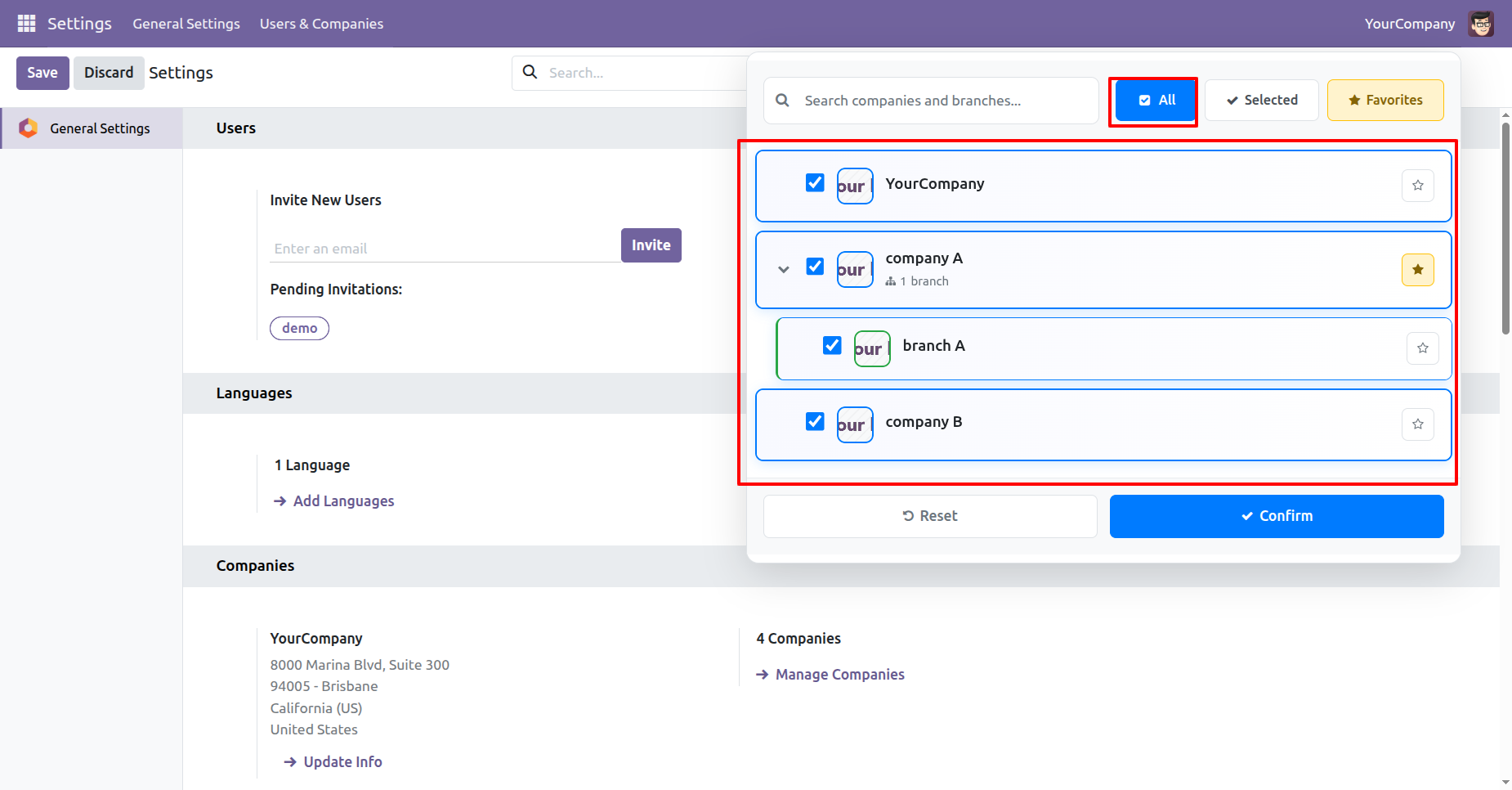The width and height of the screenshot is (1512, 790).
Task: Star branch A as favorite
Action: [x=1423, y=348]
